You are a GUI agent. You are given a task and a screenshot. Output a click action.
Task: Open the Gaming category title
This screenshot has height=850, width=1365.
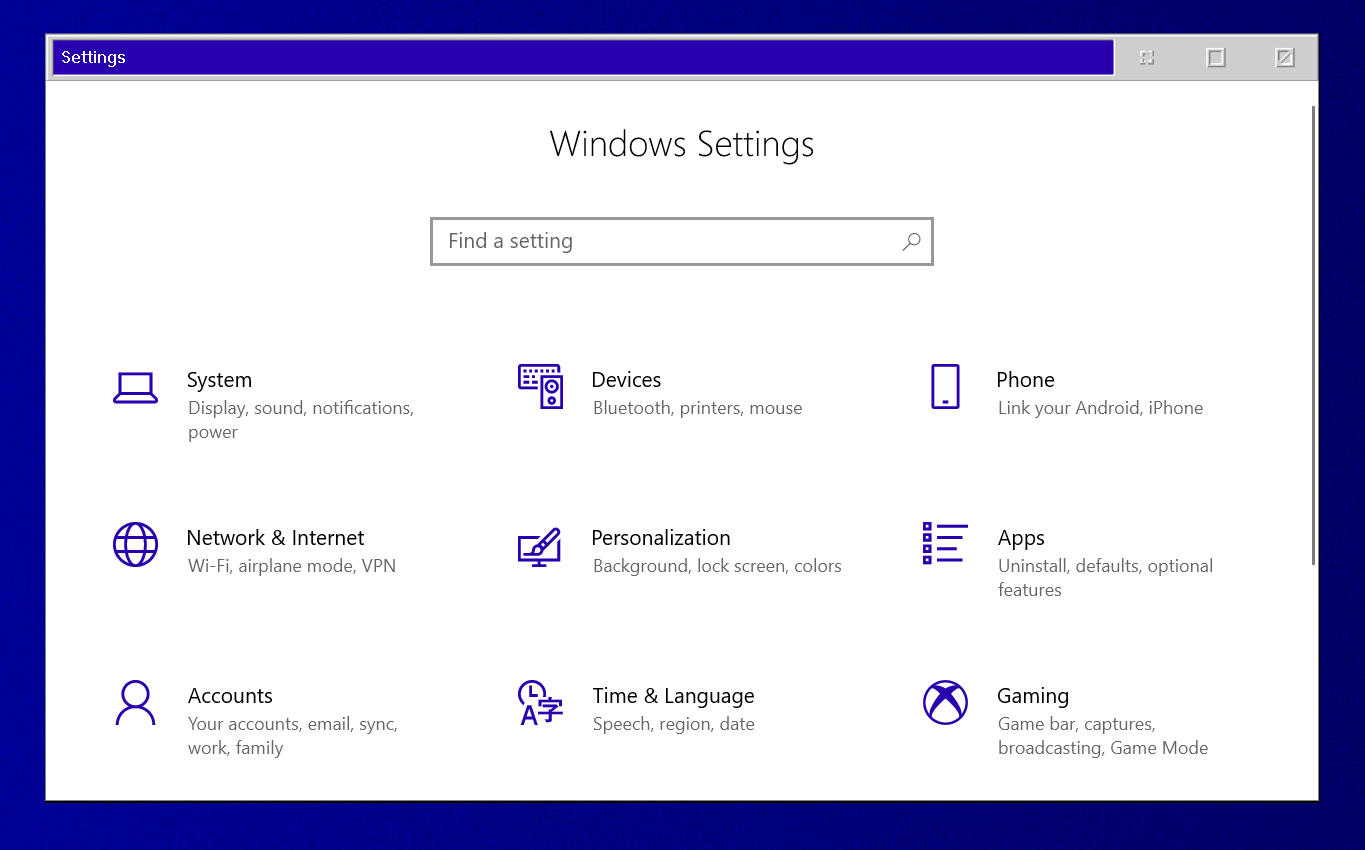pos(1033,696)
